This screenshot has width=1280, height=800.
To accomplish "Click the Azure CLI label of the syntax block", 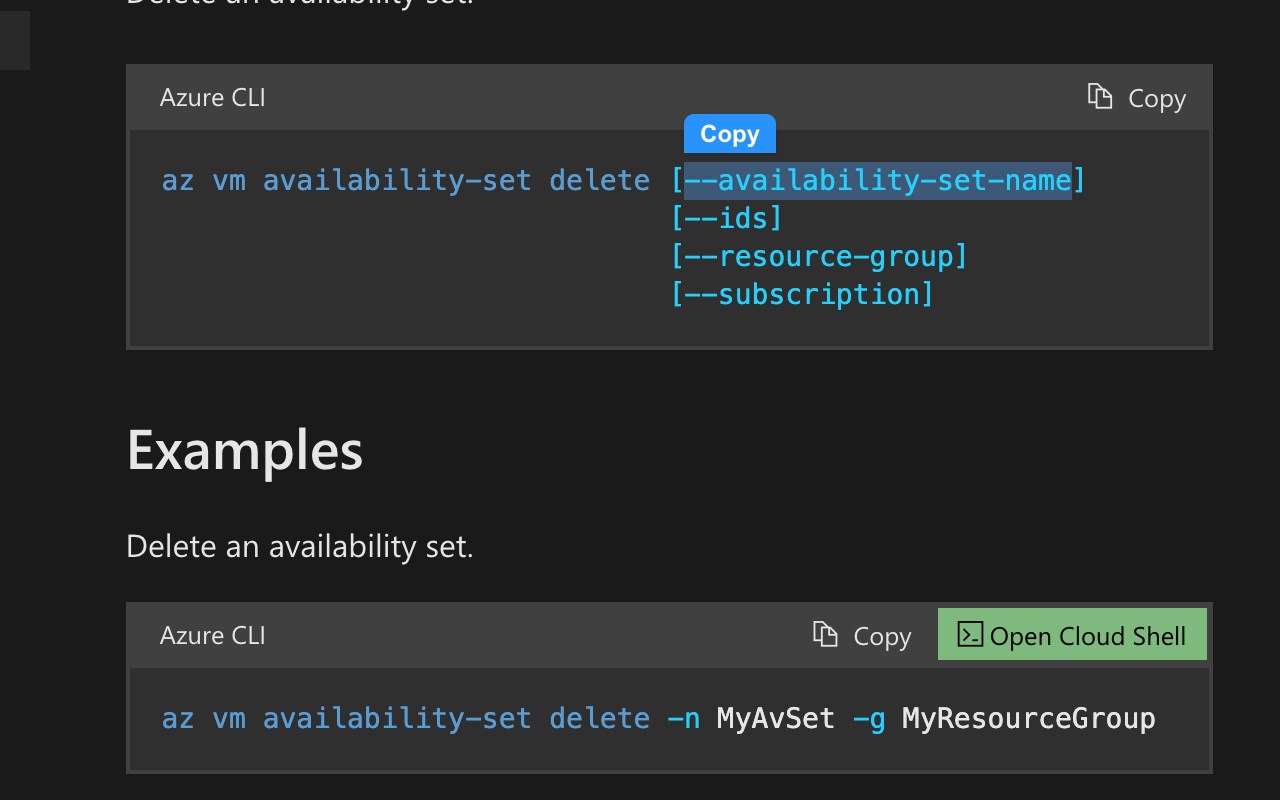I will coord(213,98).
